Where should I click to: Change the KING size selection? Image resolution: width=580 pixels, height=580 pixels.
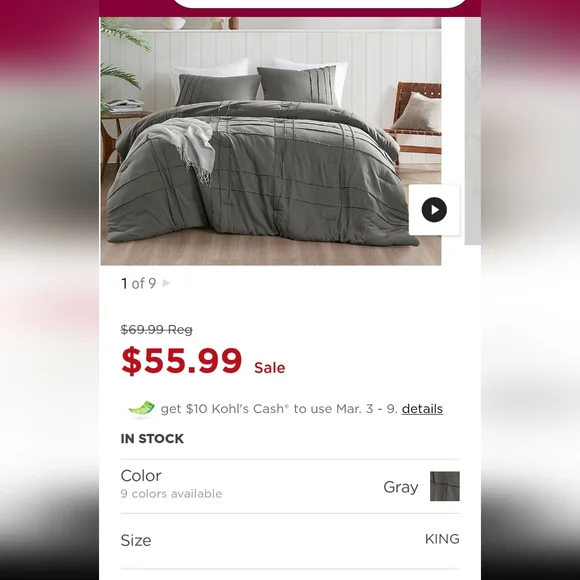point(442,539)
